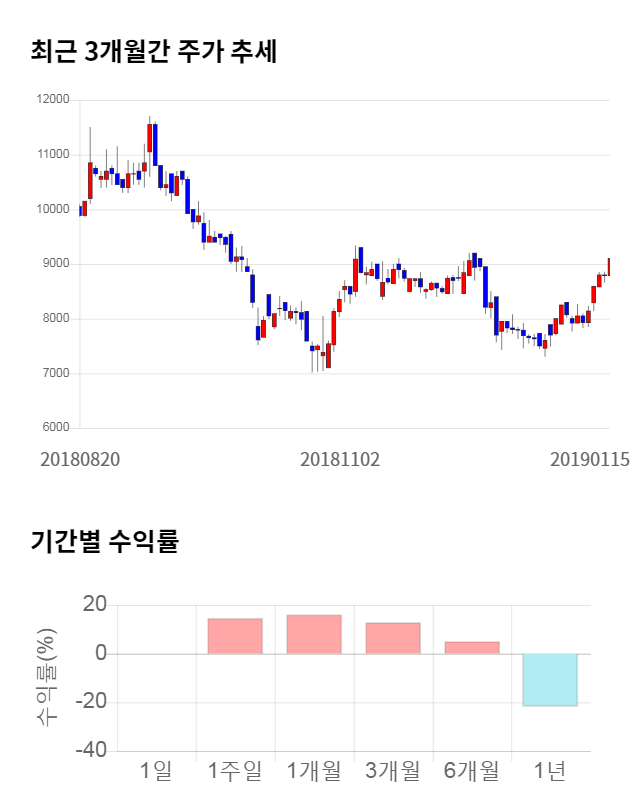Viewport: 640px width, 810px height.
Task: Click the small pink 6개월 return bar
Action: [x=471, y=647]
